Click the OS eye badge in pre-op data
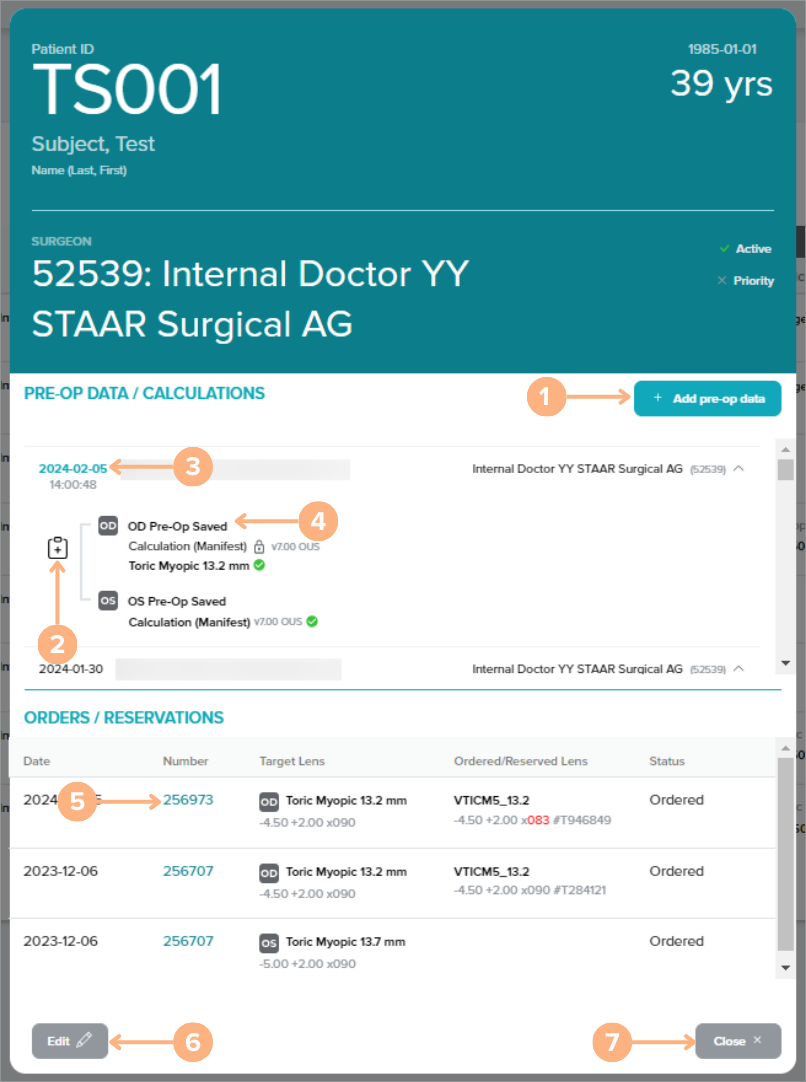This screenshot has width=806, height=1082. point(109,601)
